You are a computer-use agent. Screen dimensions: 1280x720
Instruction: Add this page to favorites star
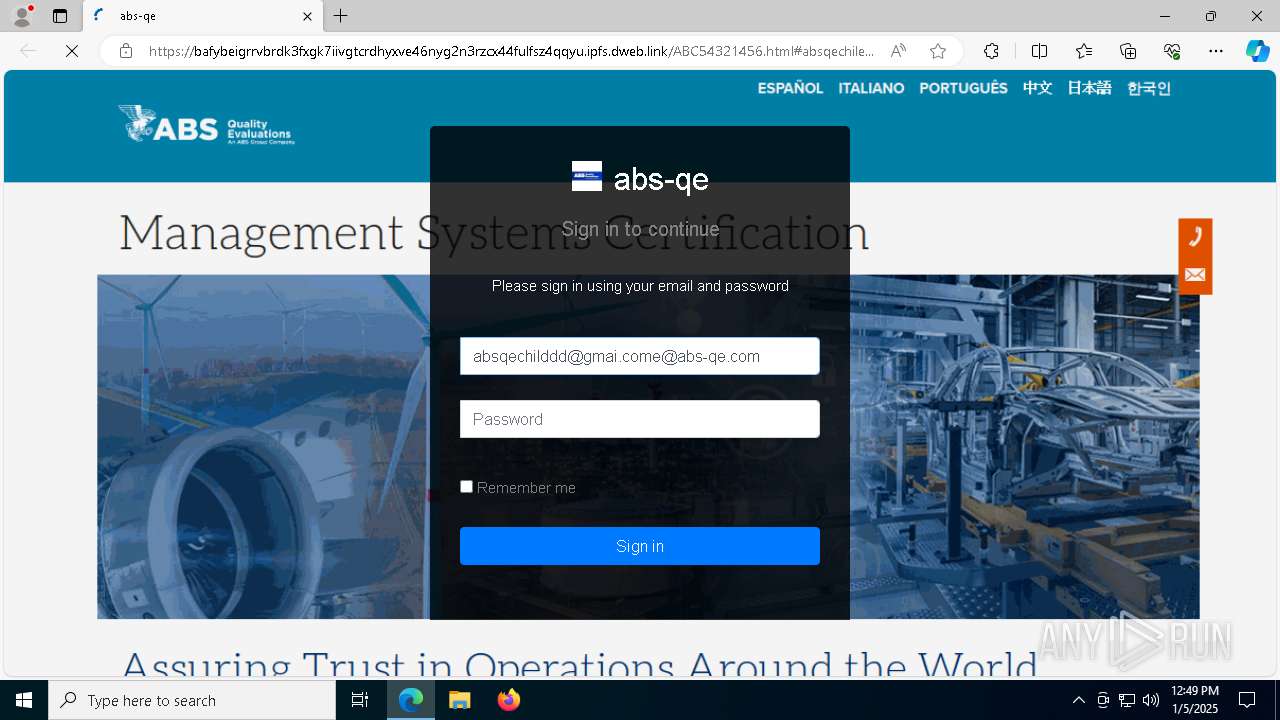pos(937,51)
